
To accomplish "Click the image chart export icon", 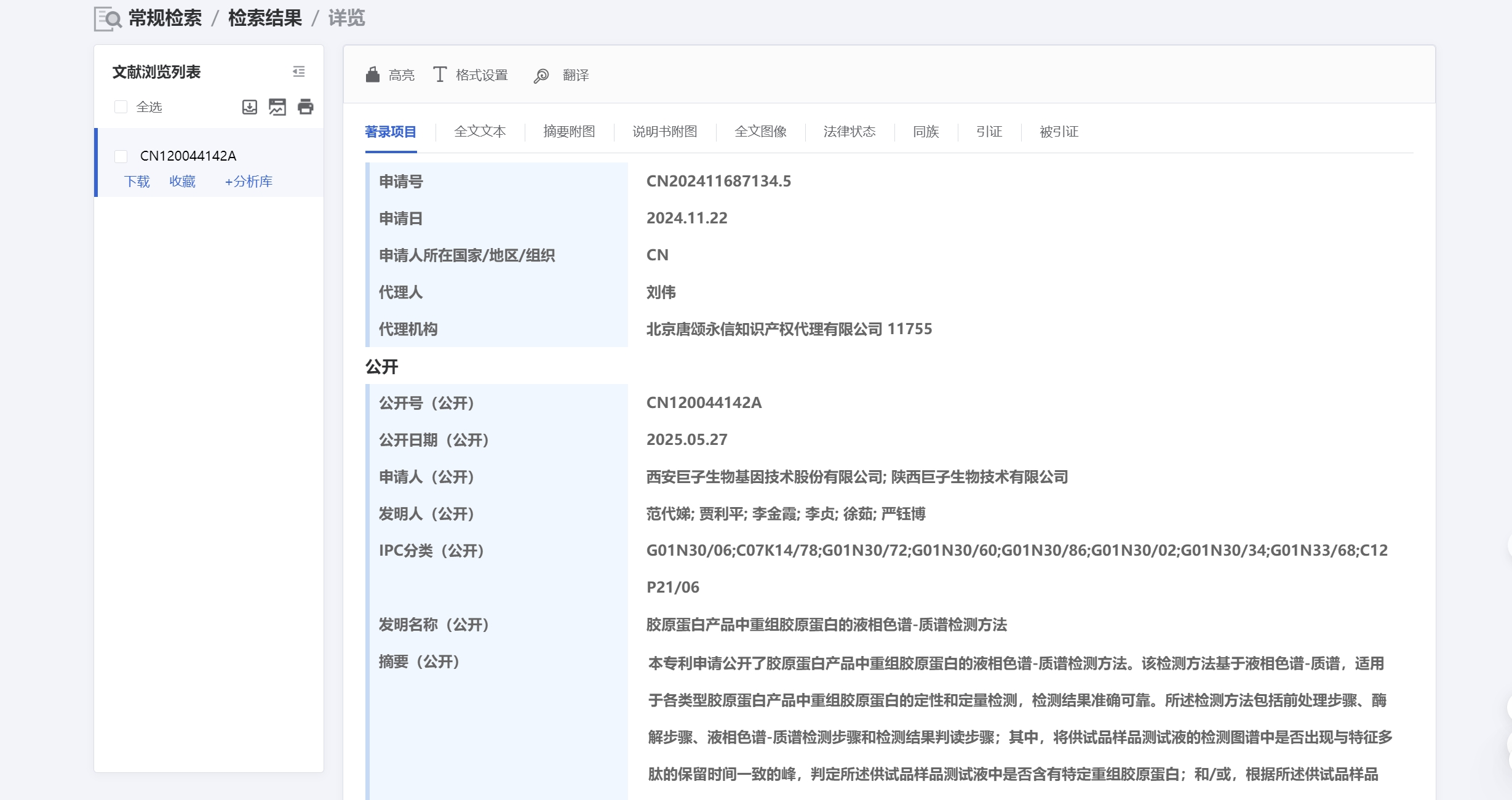I will point(277,107).
